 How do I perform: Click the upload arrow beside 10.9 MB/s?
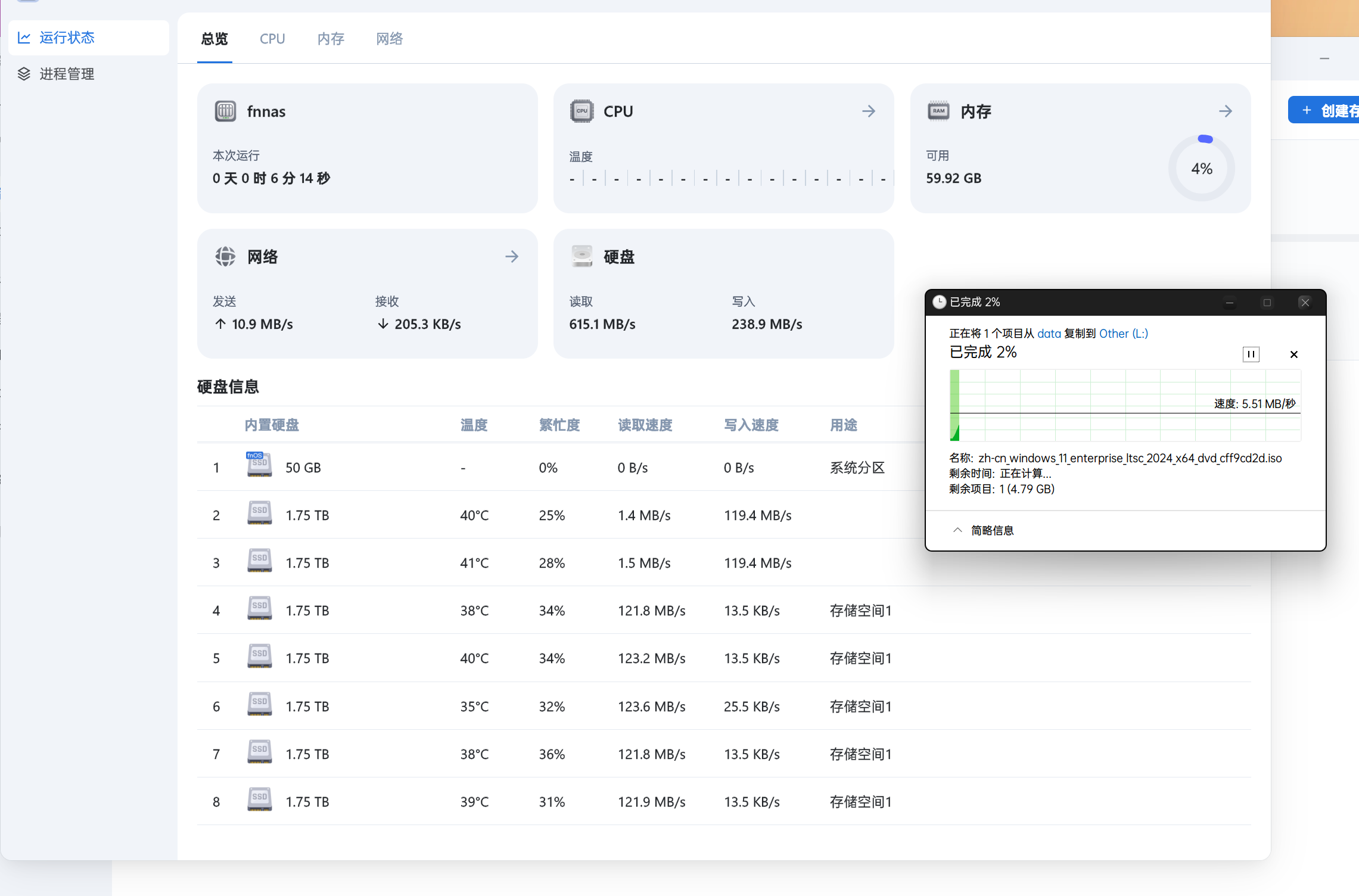[x=220, y=324]
